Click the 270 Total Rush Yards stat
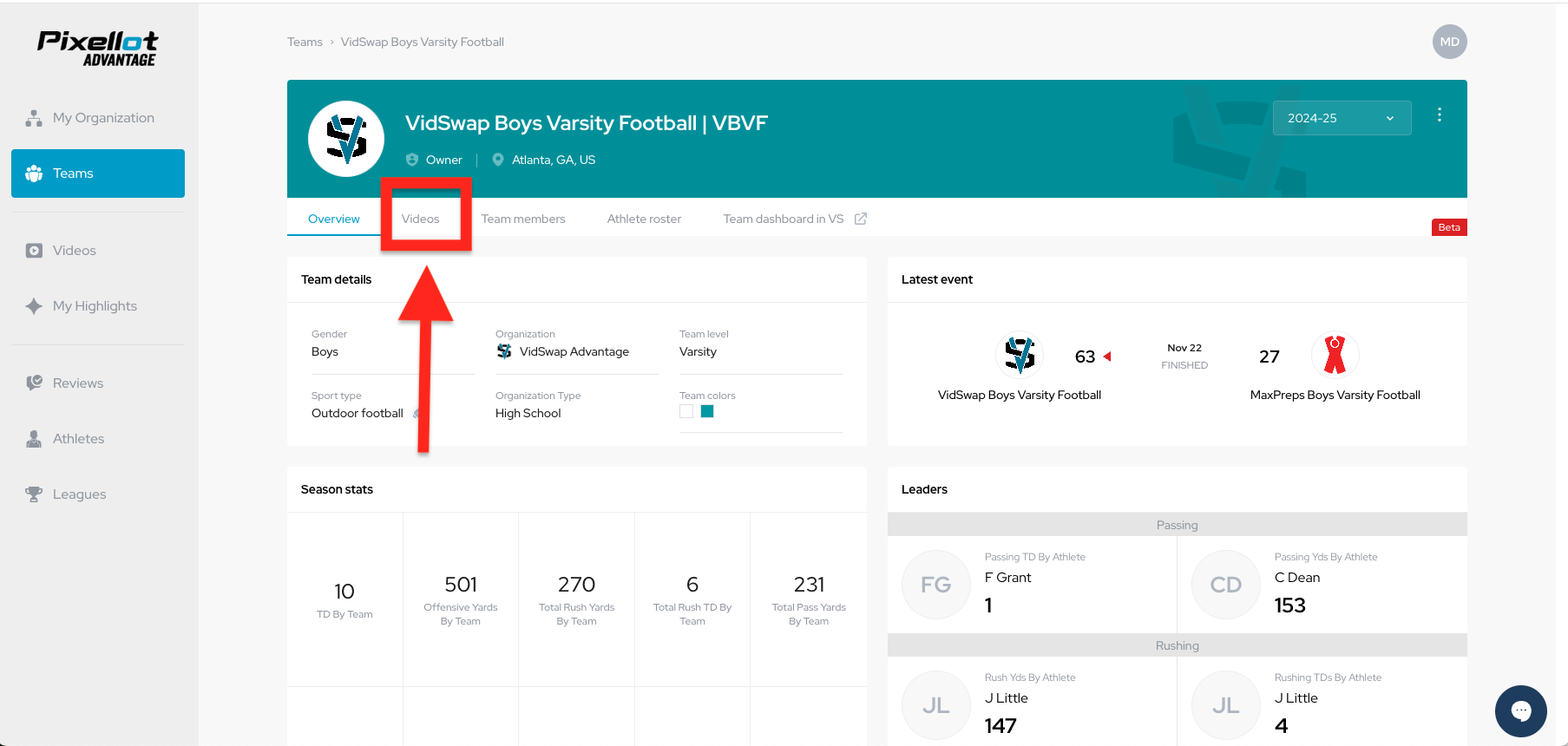1568x746 pixels. [576, 599]
